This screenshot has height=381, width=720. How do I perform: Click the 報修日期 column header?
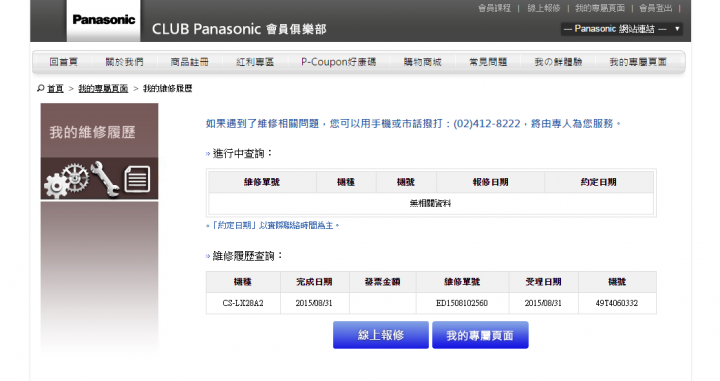[x=490, y=182]
